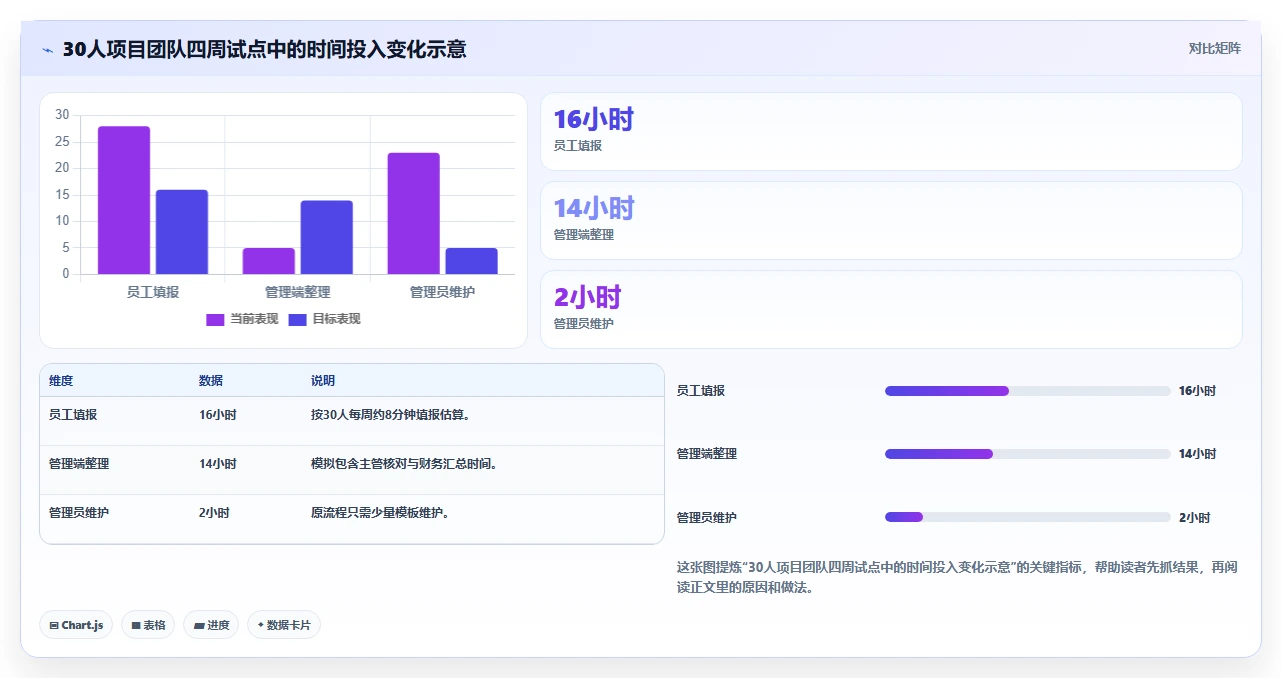Viewport: 1282px width, 678px height.
Task: Click the purple 当前表现 bar for 管理员维护
Action: [x=414, y=213]
